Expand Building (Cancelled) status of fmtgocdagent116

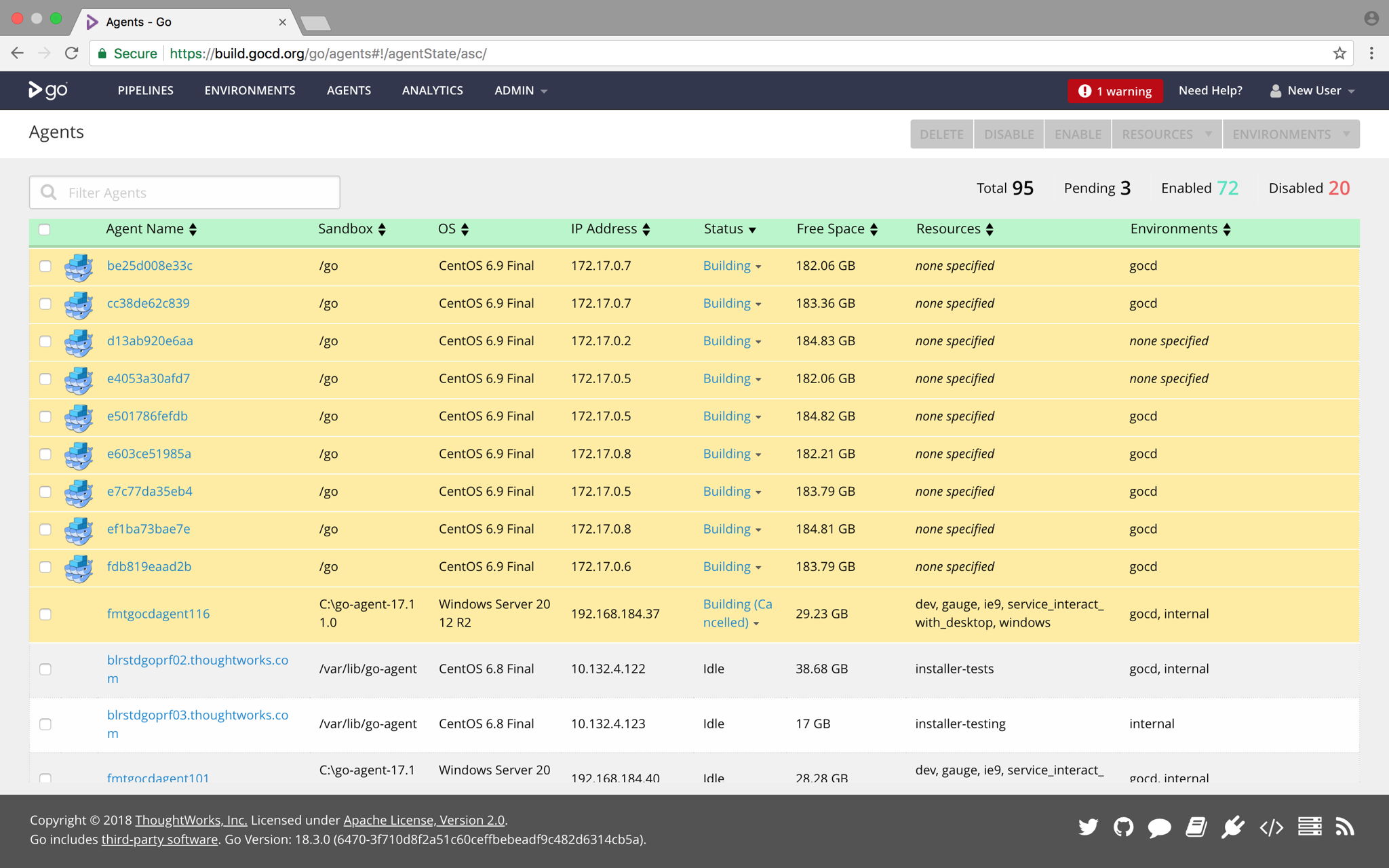coord(737,613)
